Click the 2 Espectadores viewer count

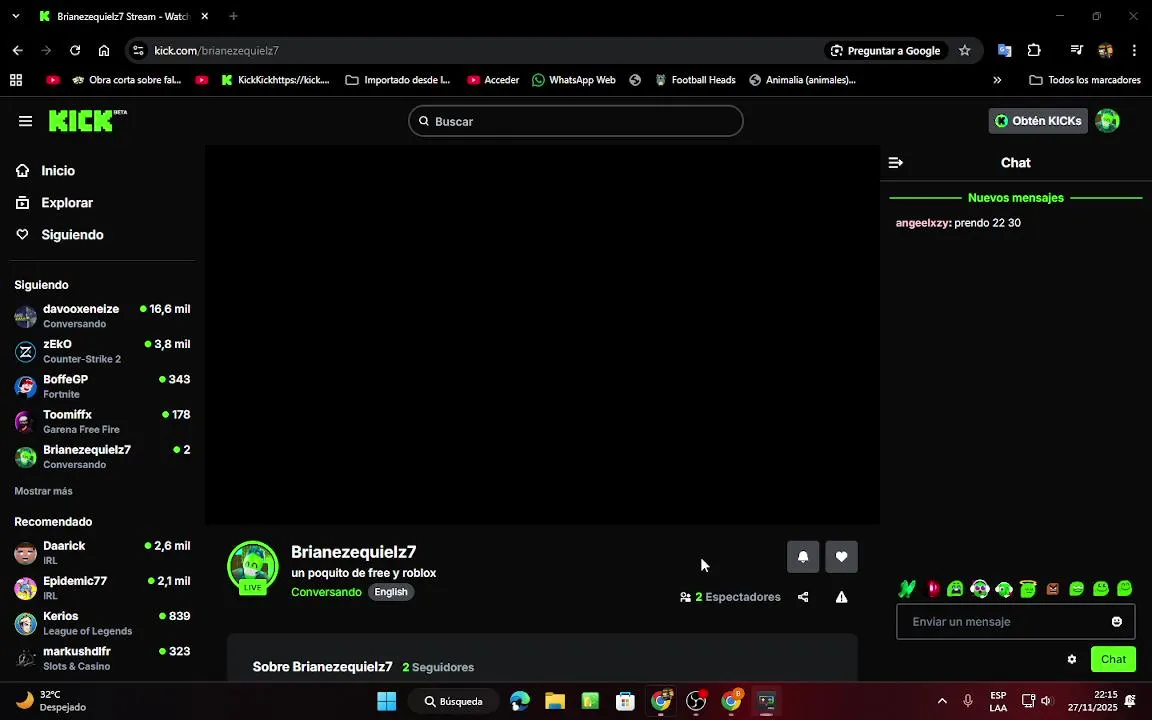pos(730,597)
